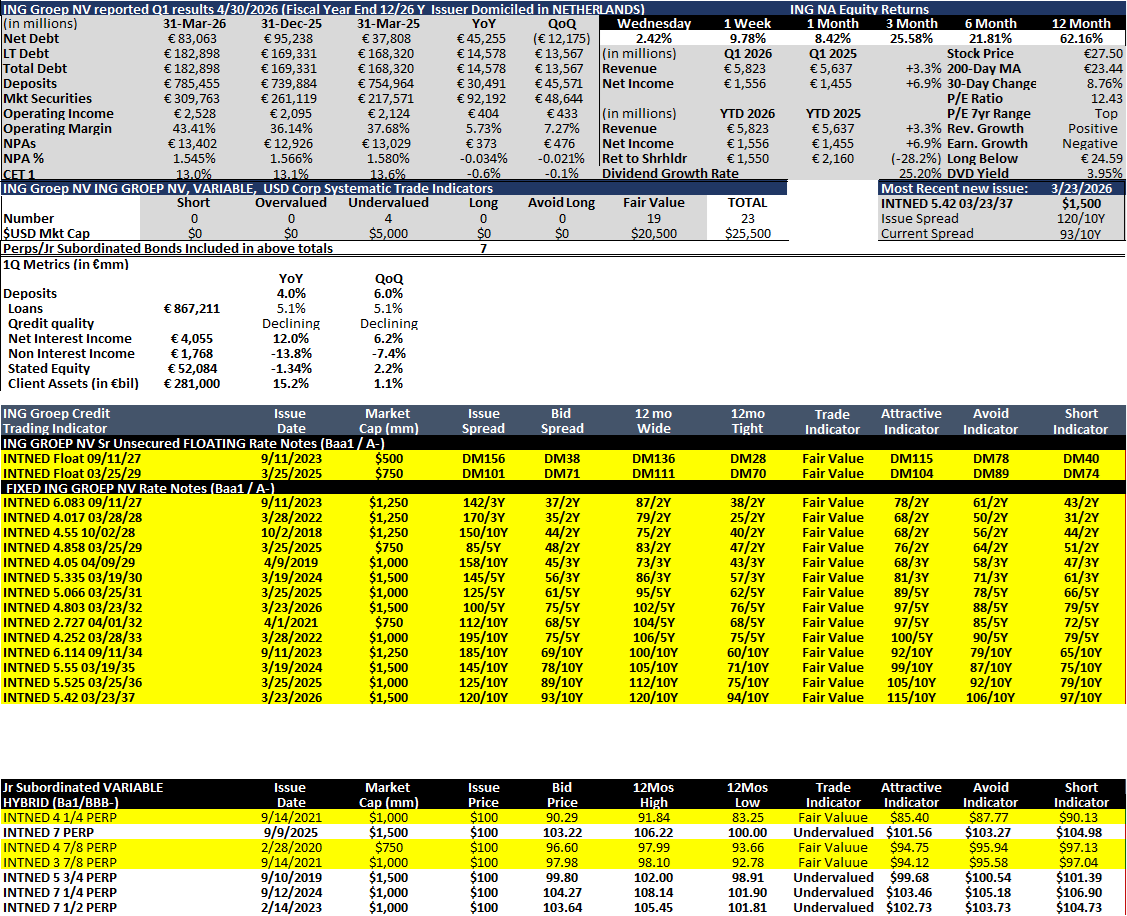Screen dimensions: 1127x916
Task: Click Client Assets value € 281,000
Action: click(192, 384)
